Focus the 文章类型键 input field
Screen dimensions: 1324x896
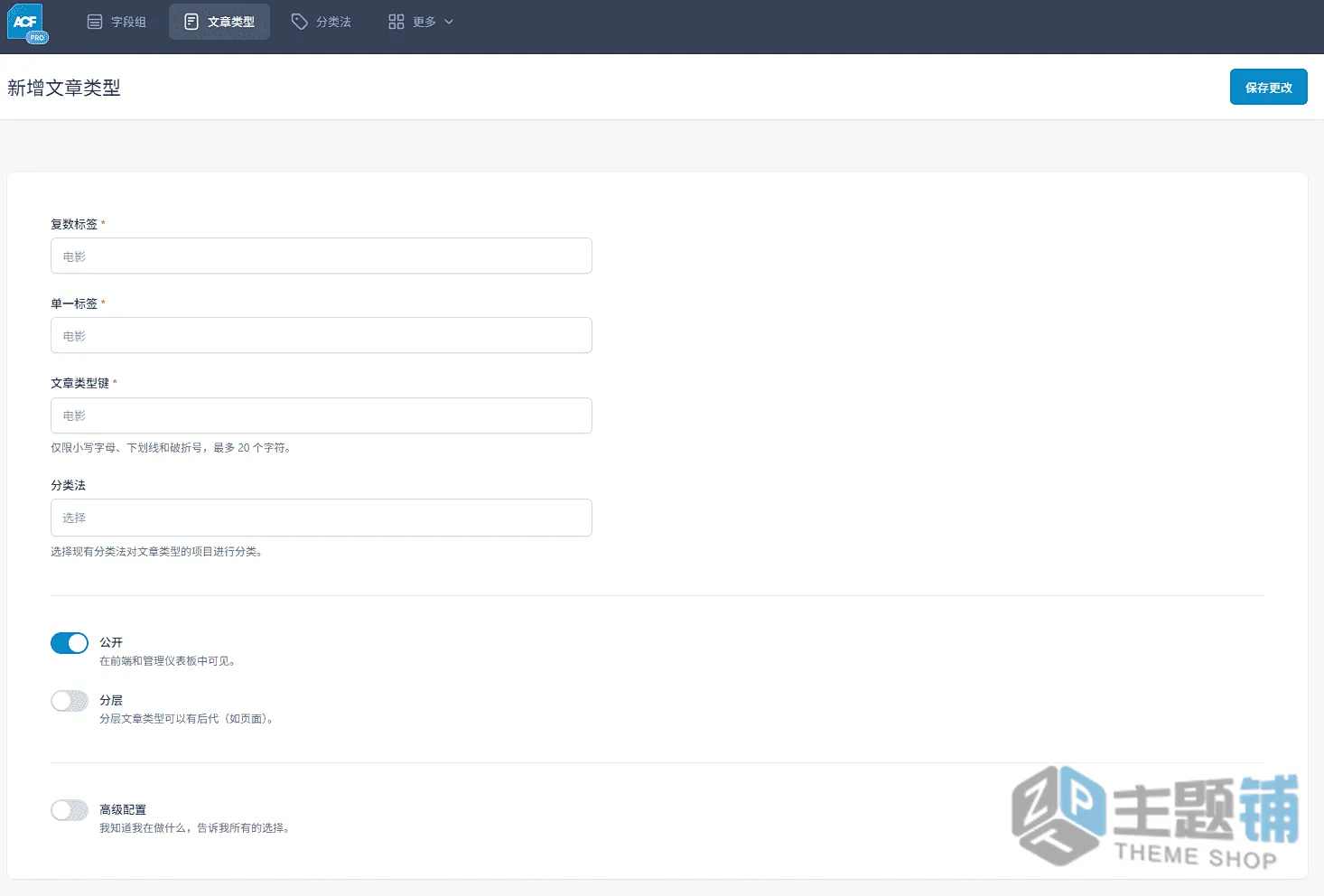[322, 415]
